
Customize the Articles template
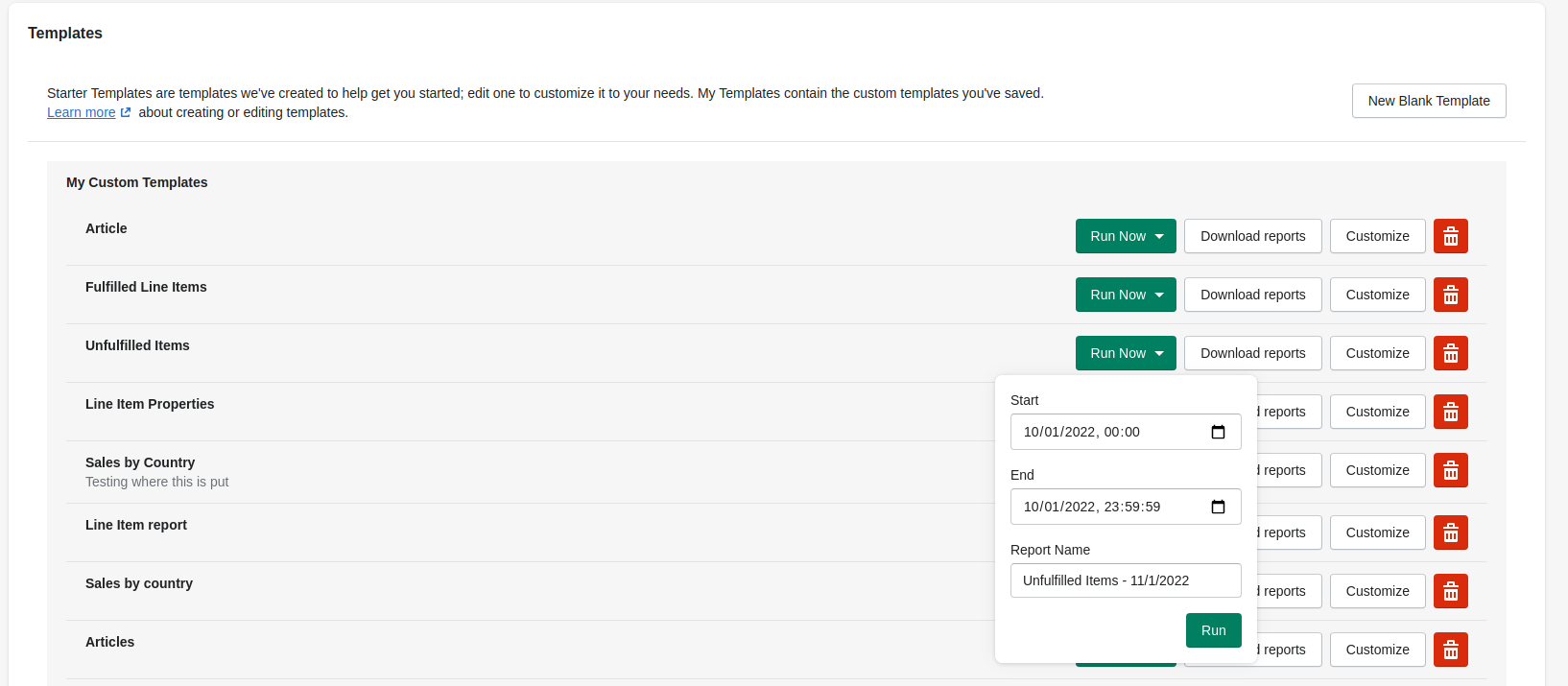pos(1377,650)
